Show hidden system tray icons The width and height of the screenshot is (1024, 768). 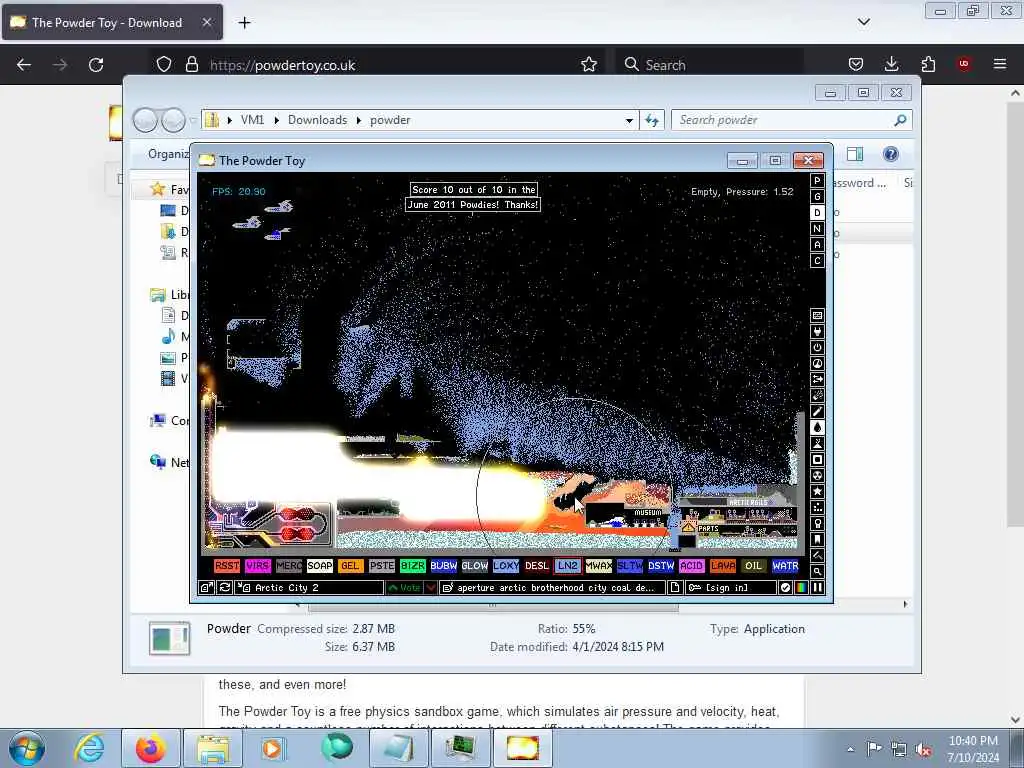(850, 749)
